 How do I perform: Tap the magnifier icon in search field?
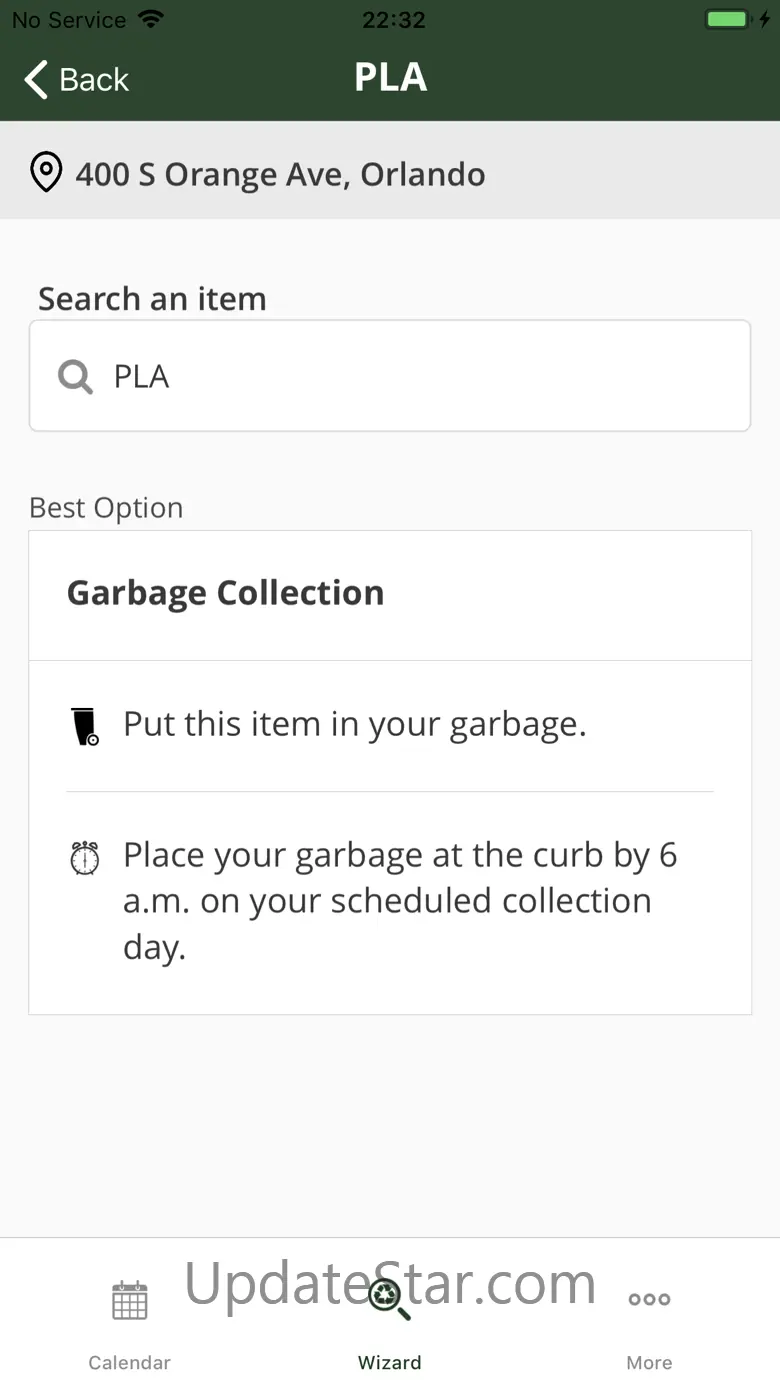(75, 377)
